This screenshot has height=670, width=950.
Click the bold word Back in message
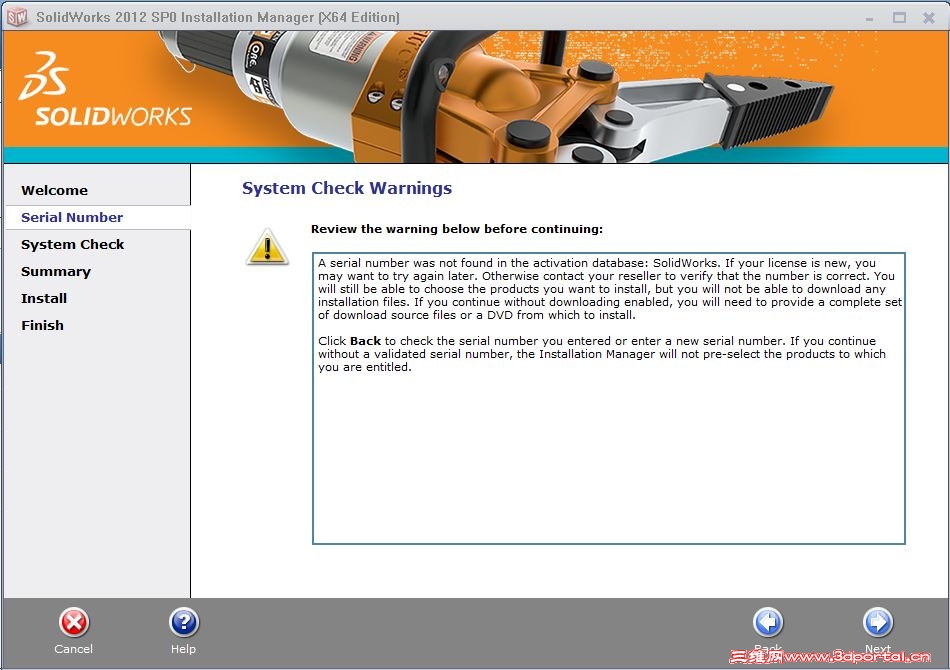click(365, 341)
